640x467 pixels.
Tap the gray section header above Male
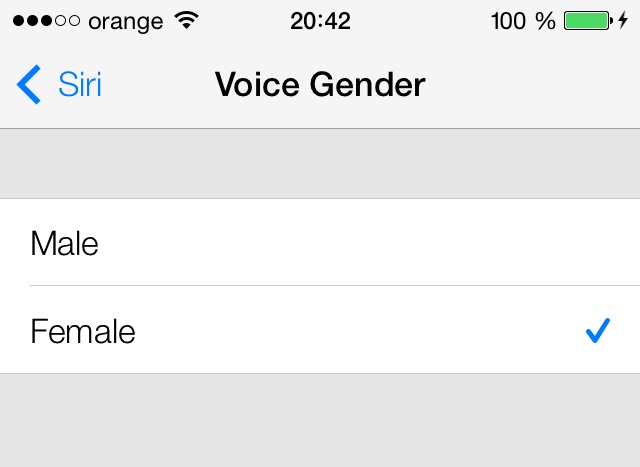click(x=320, y=164)
